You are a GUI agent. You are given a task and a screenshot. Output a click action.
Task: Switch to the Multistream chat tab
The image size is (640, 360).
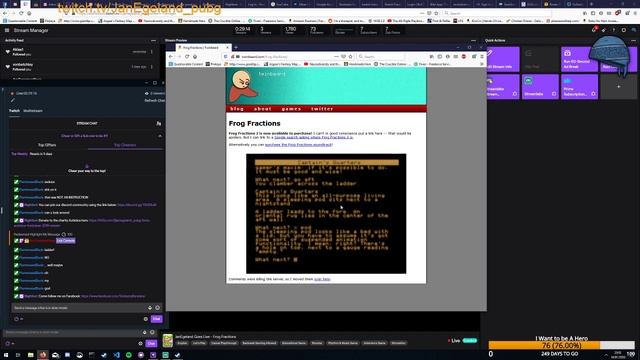[33, 111]
